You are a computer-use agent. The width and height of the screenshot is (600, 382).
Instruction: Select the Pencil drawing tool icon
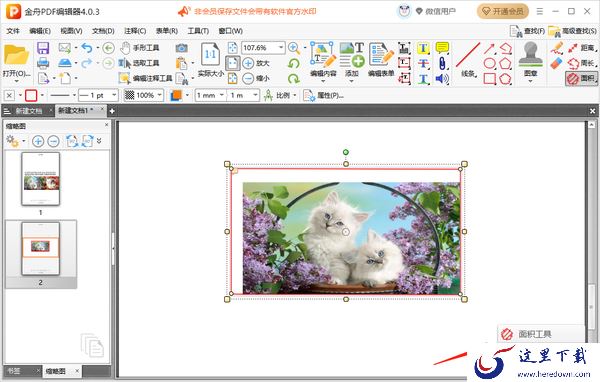[x=557, y=48]
